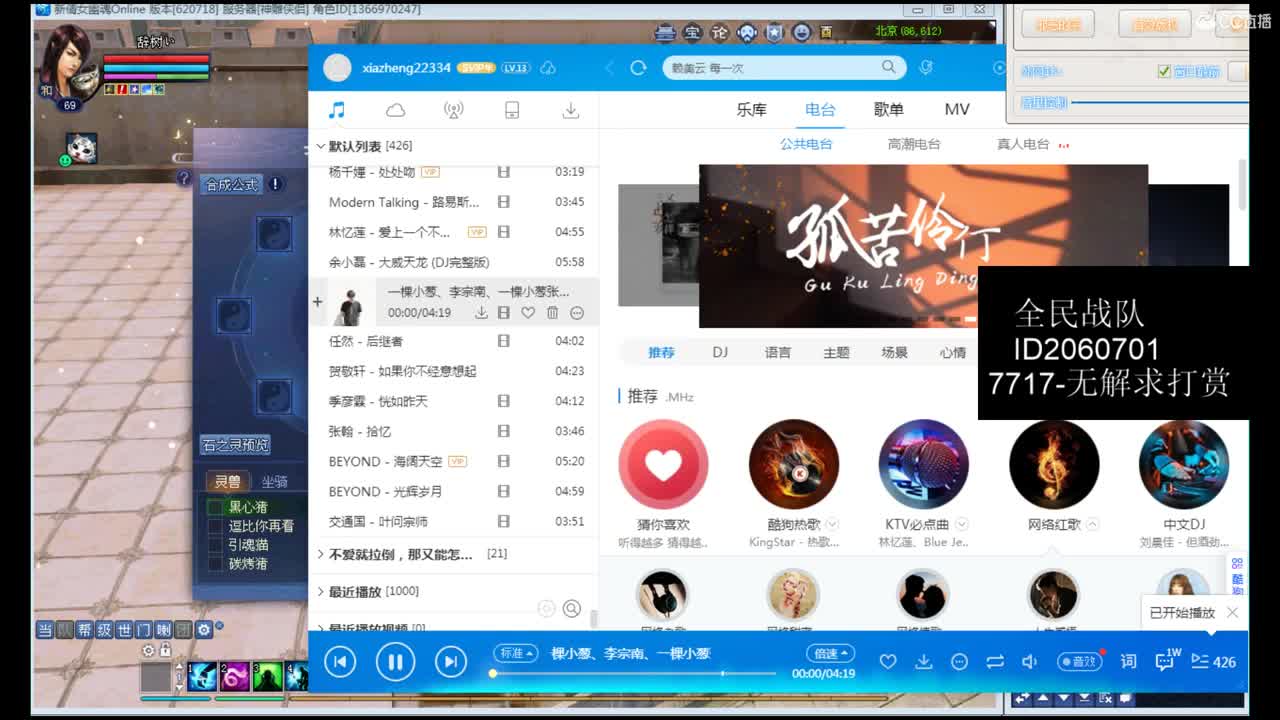Viewport: 1280px width, 720px height.
Task: Click the user avatar for xiazheng22334
Action: click(337, 67)
